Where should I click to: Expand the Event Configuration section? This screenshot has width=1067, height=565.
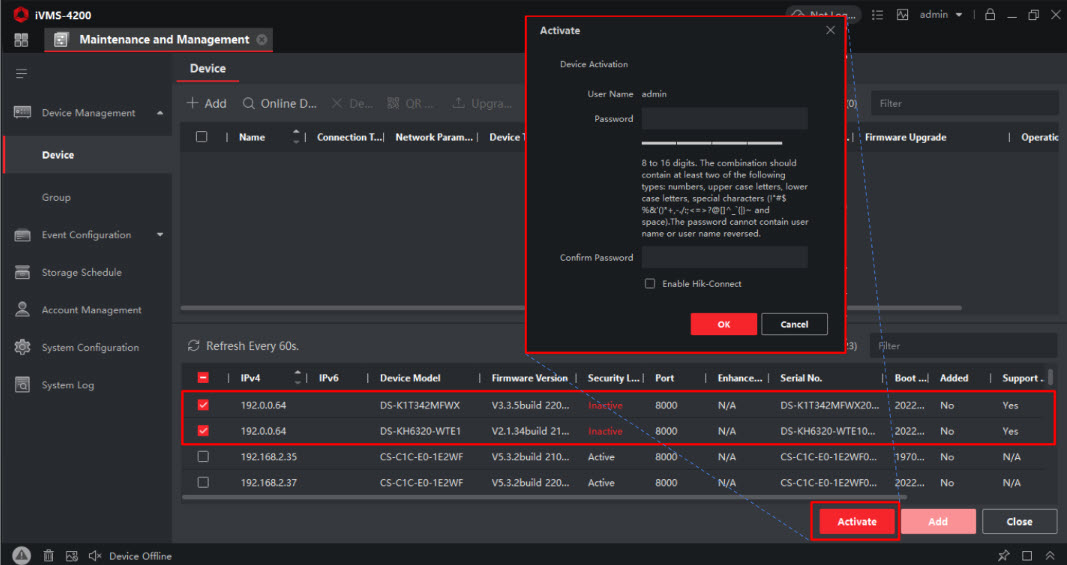click(x=160, y=235)
